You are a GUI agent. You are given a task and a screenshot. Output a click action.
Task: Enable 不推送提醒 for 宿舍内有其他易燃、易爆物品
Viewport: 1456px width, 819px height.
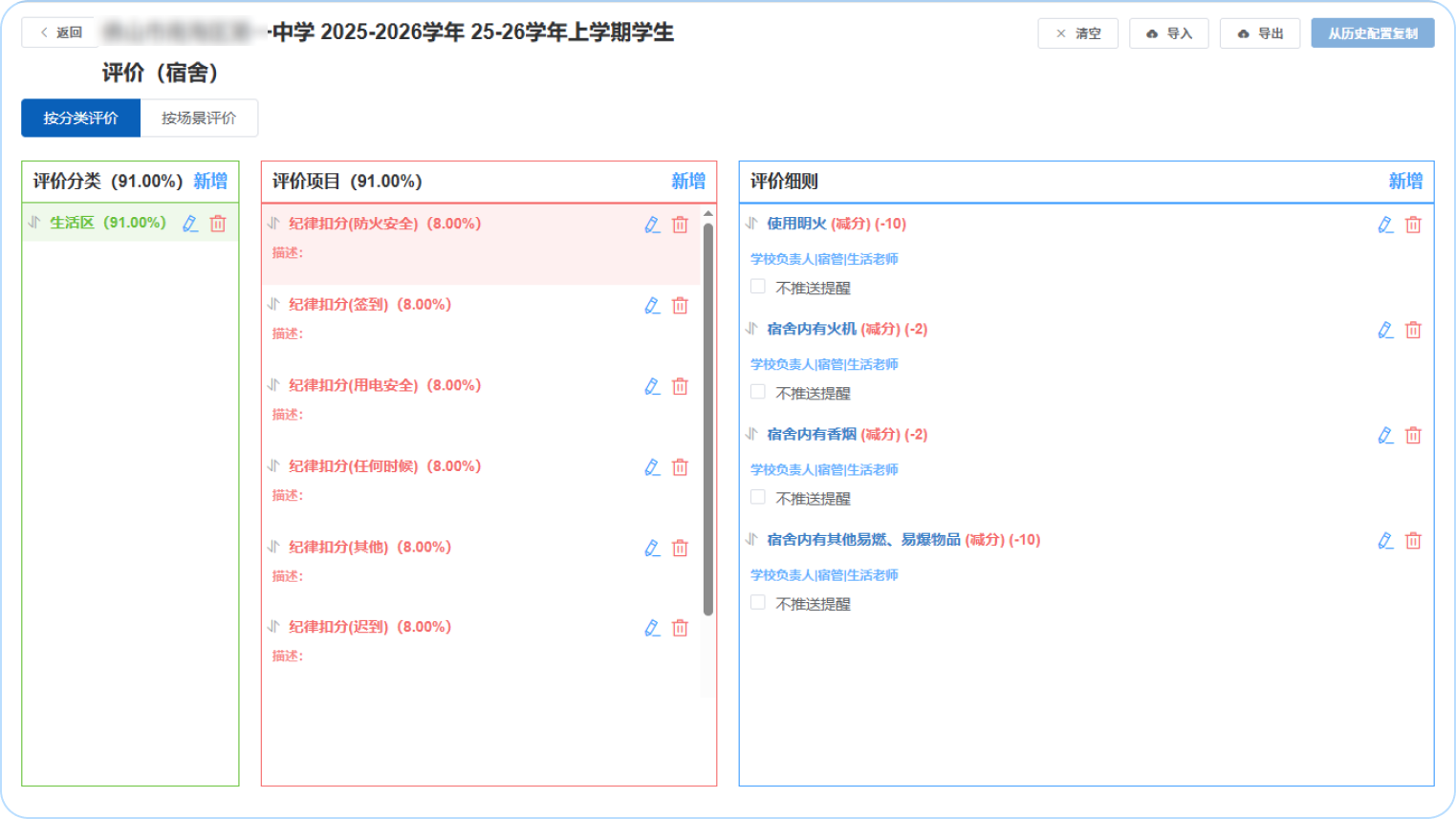(758, 602)
